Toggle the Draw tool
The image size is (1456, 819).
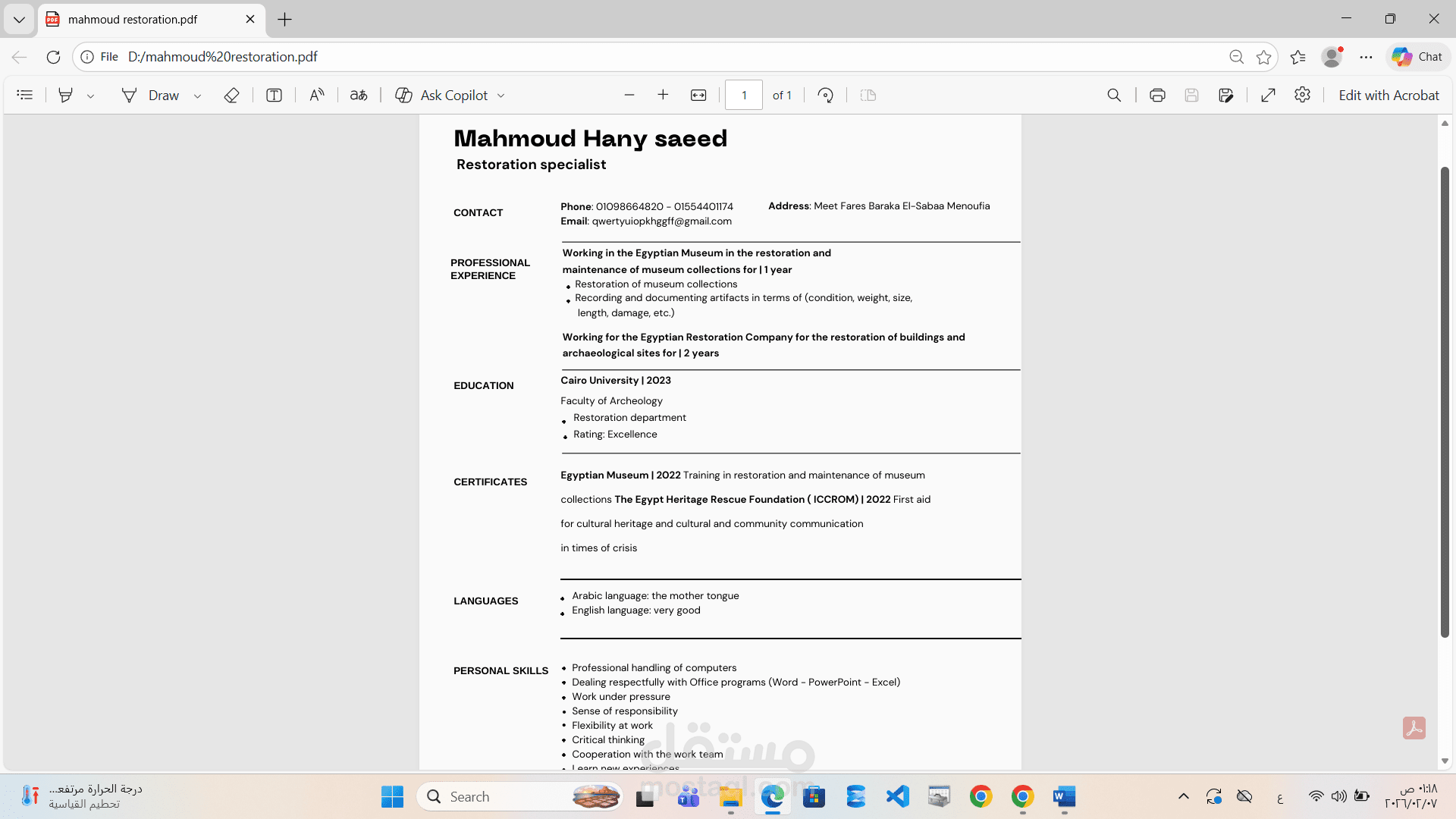(x=151, y=95)
